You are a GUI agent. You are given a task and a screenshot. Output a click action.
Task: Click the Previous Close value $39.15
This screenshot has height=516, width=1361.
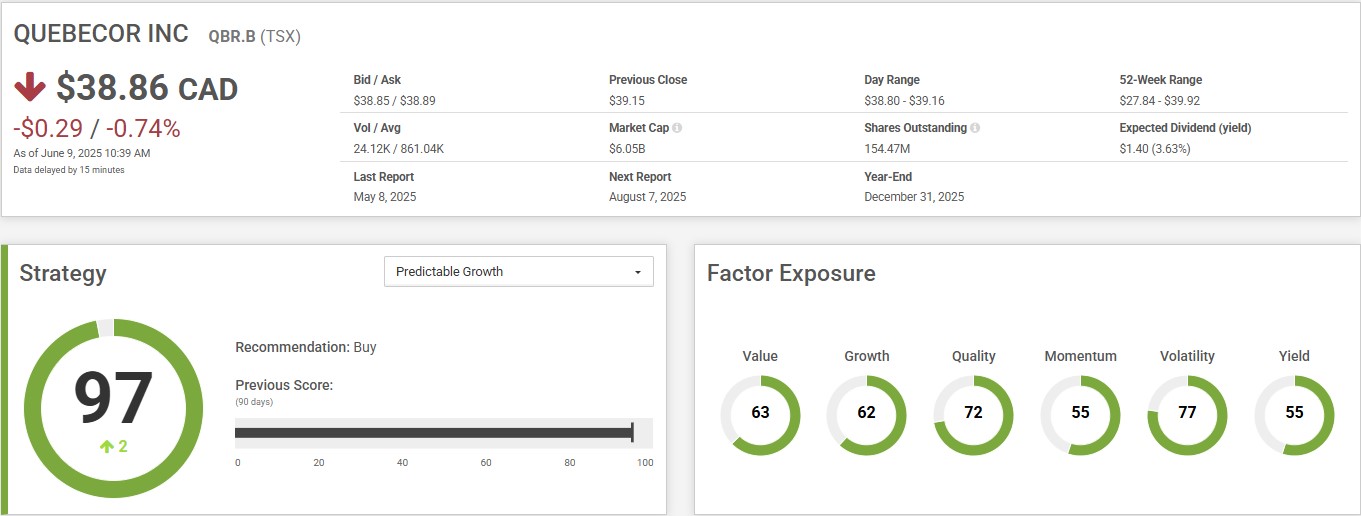pyautogui.click(x=627, y=101)
